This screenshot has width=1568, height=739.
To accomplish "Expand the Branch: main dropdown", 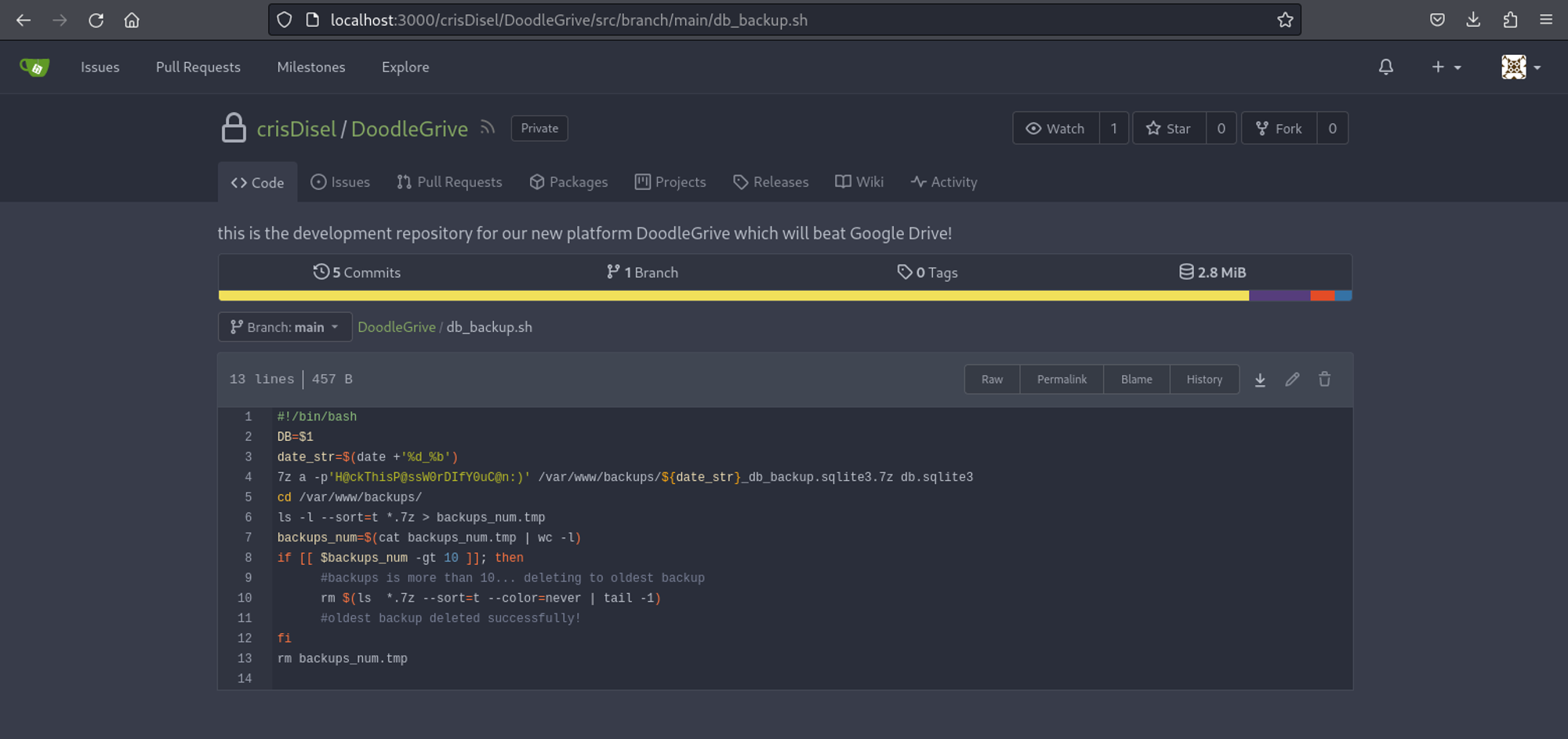I will 284,327.
